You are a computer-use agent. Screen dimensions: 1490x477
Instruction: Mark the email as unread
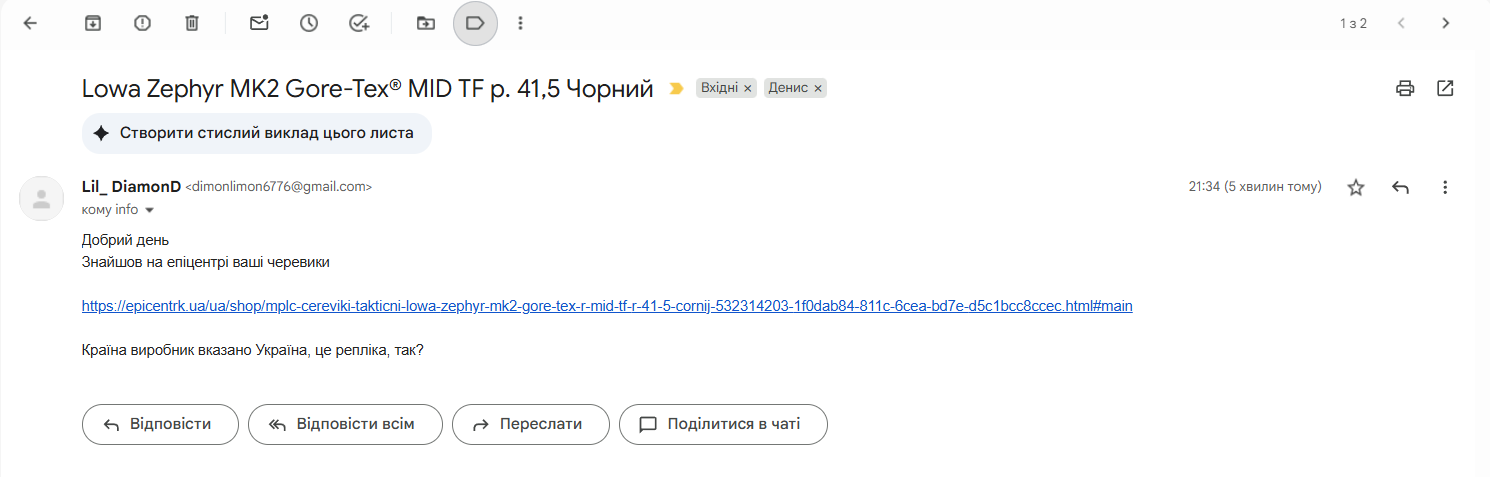pyautogui.click(x=259, y=23)
